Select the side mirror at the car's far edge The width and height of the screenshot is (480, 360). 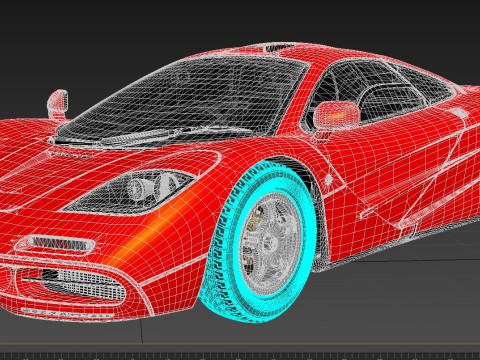tap(58, 104)
